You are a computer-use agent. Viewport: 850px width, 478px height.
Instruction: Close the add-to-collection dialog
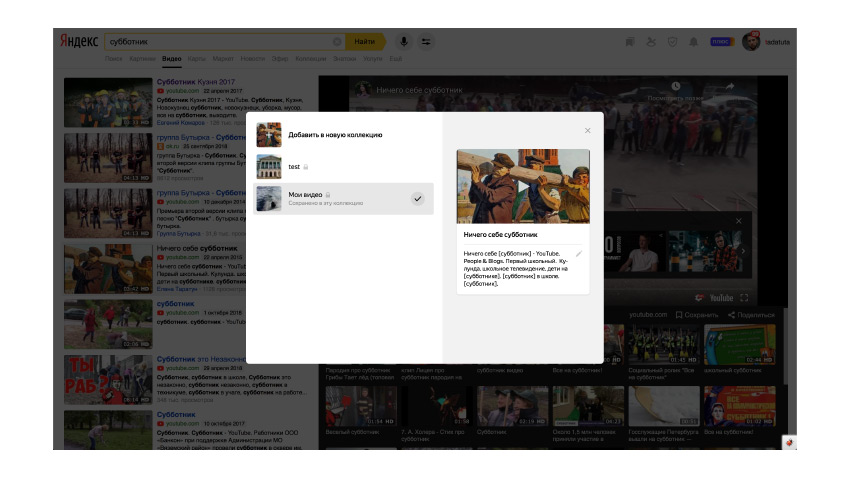[588, 131]
